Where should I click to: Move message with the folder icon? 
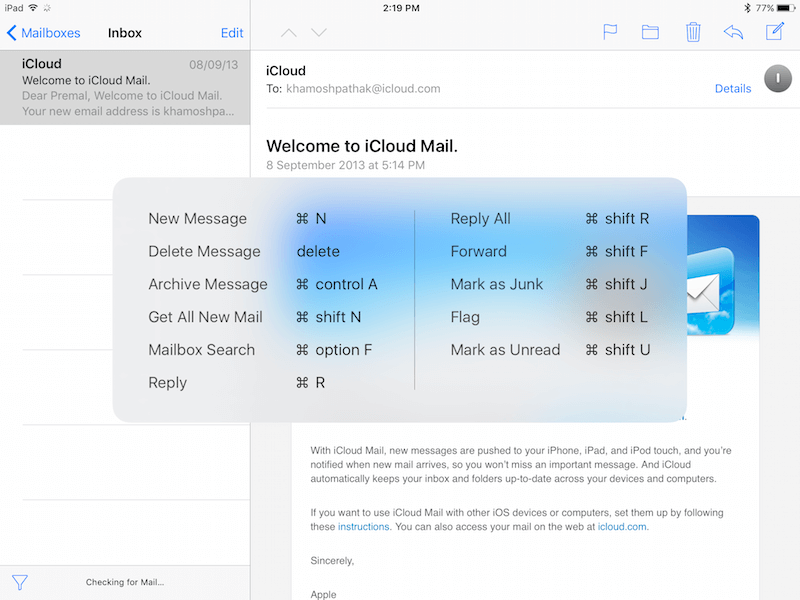click(650, 32)
